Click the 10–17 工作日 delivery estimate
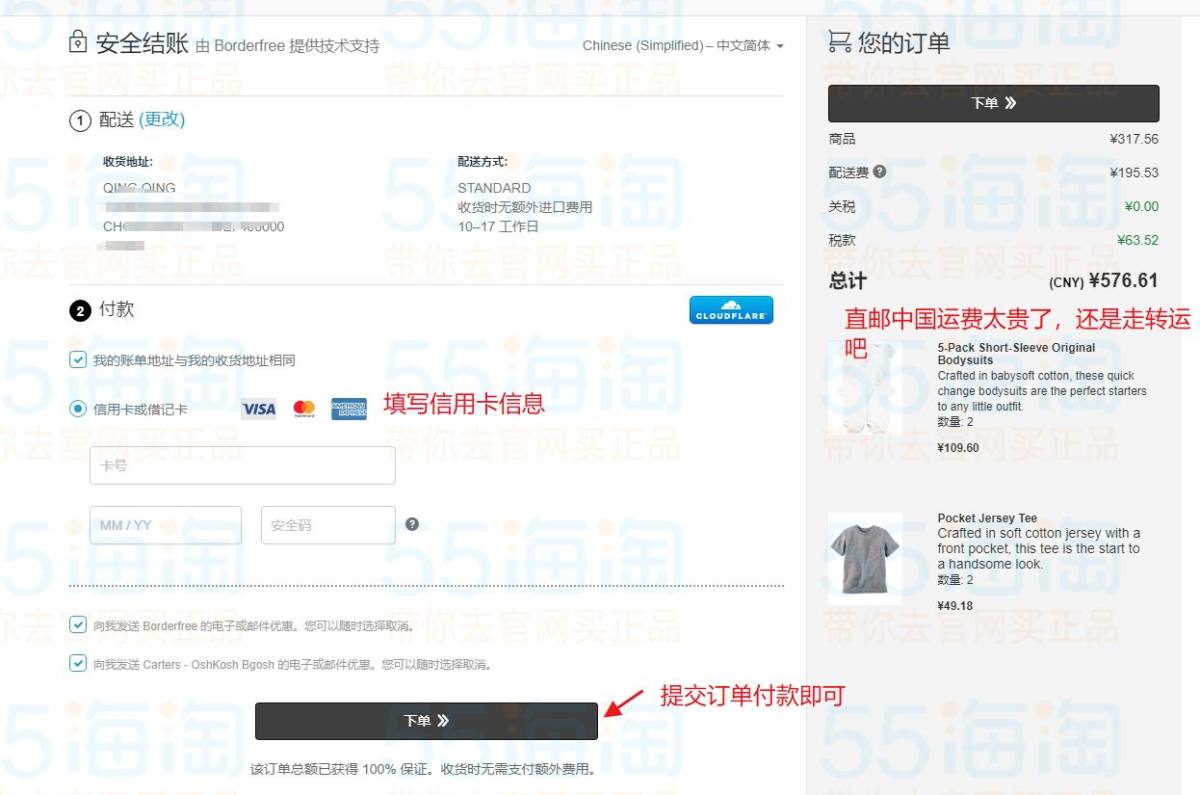This screenshot has height=795, width=1200. 498,227
